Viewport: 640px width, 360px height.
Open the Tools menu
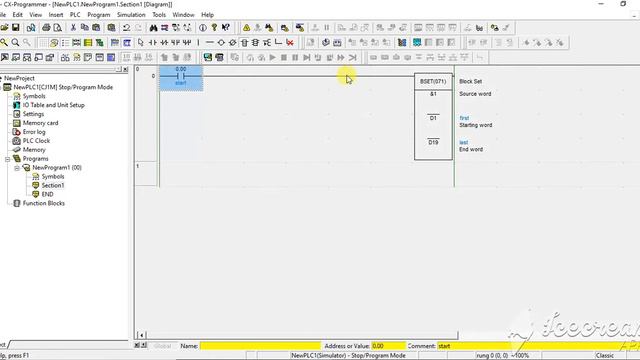(159, 15)
